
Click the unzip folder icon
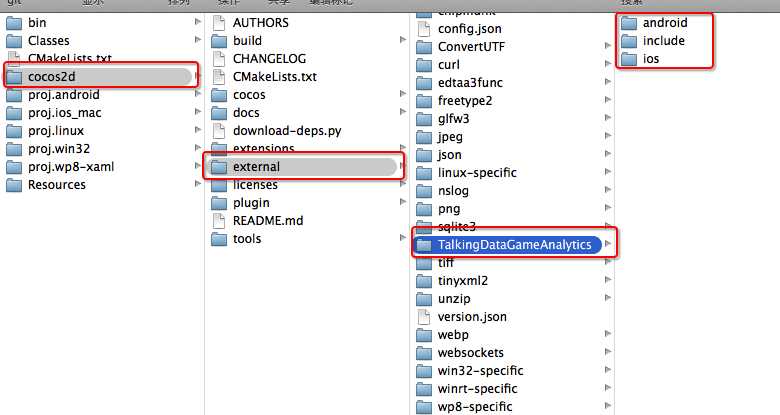424,299
